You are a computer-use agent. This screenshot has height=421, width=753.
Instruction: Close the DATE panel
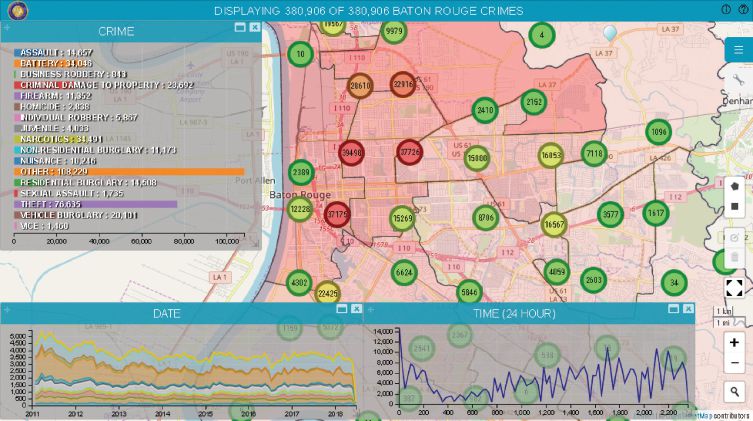pos(355,309)
